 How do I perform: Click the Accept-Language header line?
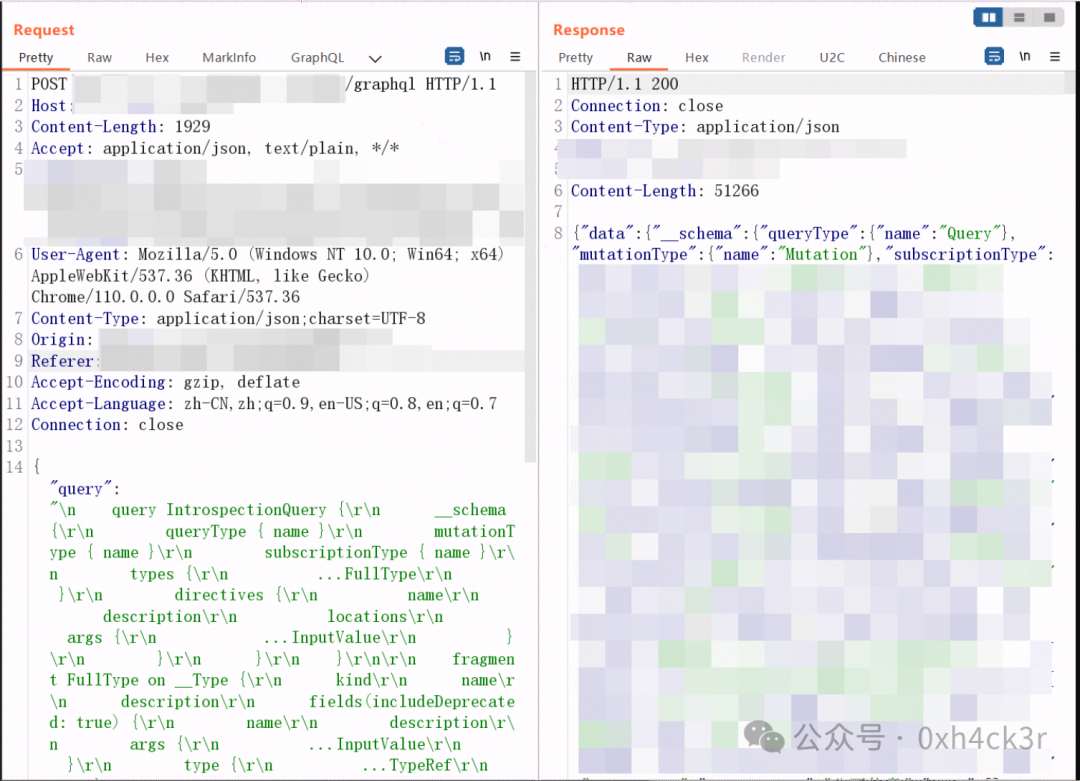[x=264, y=404]
